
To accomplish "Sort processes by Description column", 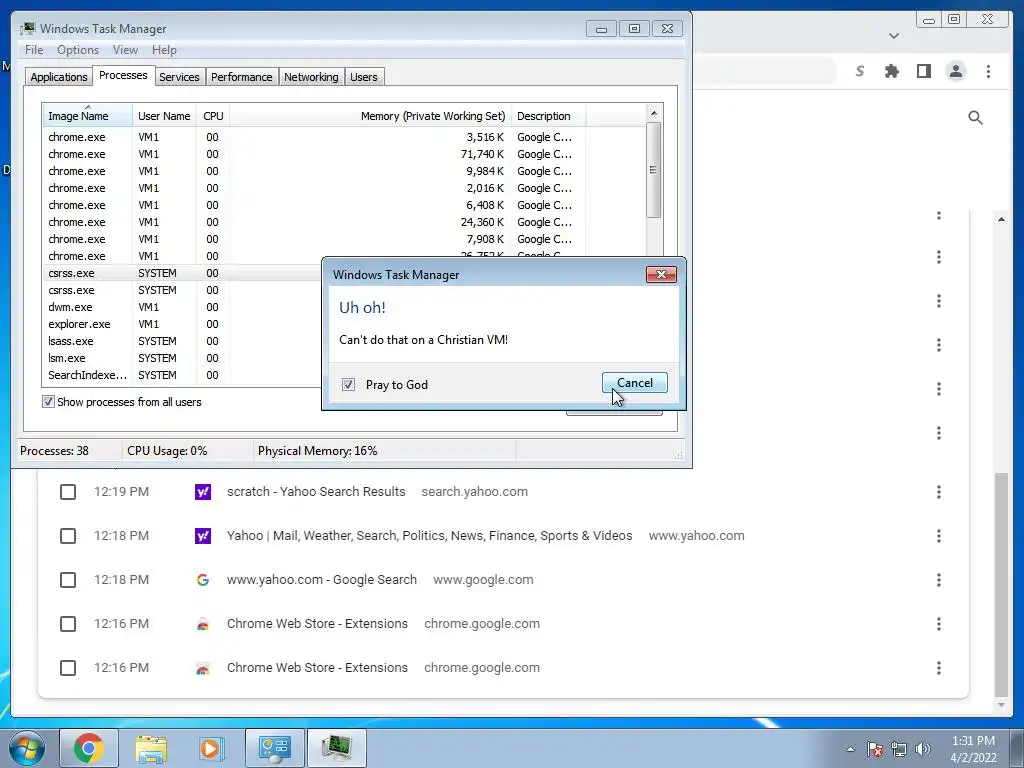I will point(549,116).
